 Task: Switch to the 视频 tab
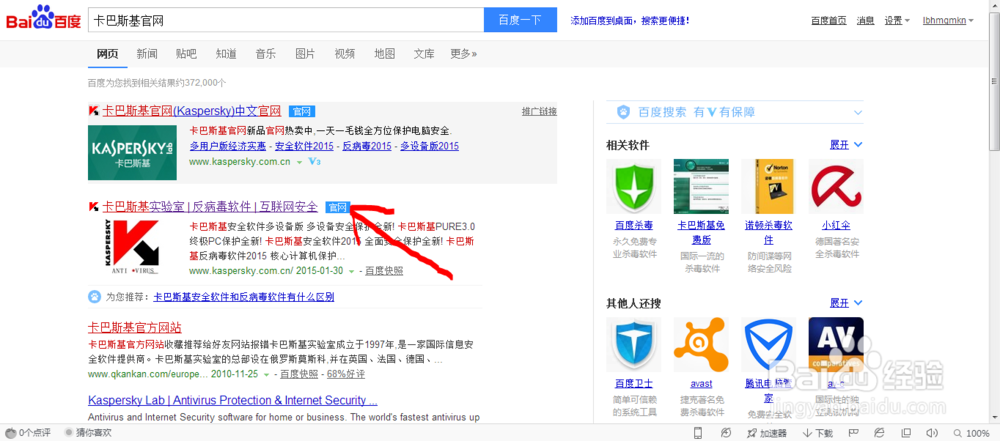[x=344, y=54]
